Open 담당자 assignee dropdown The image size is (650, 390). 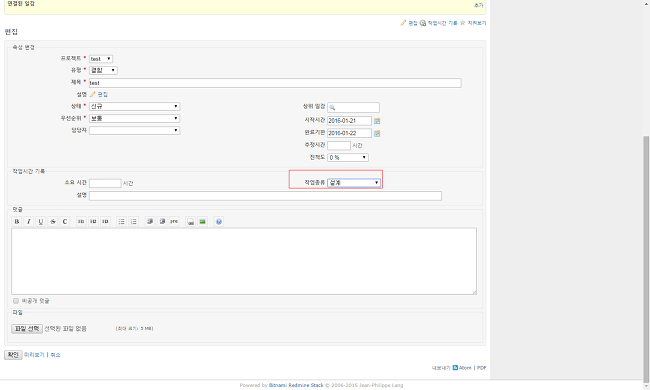click(x=134, y=131)
